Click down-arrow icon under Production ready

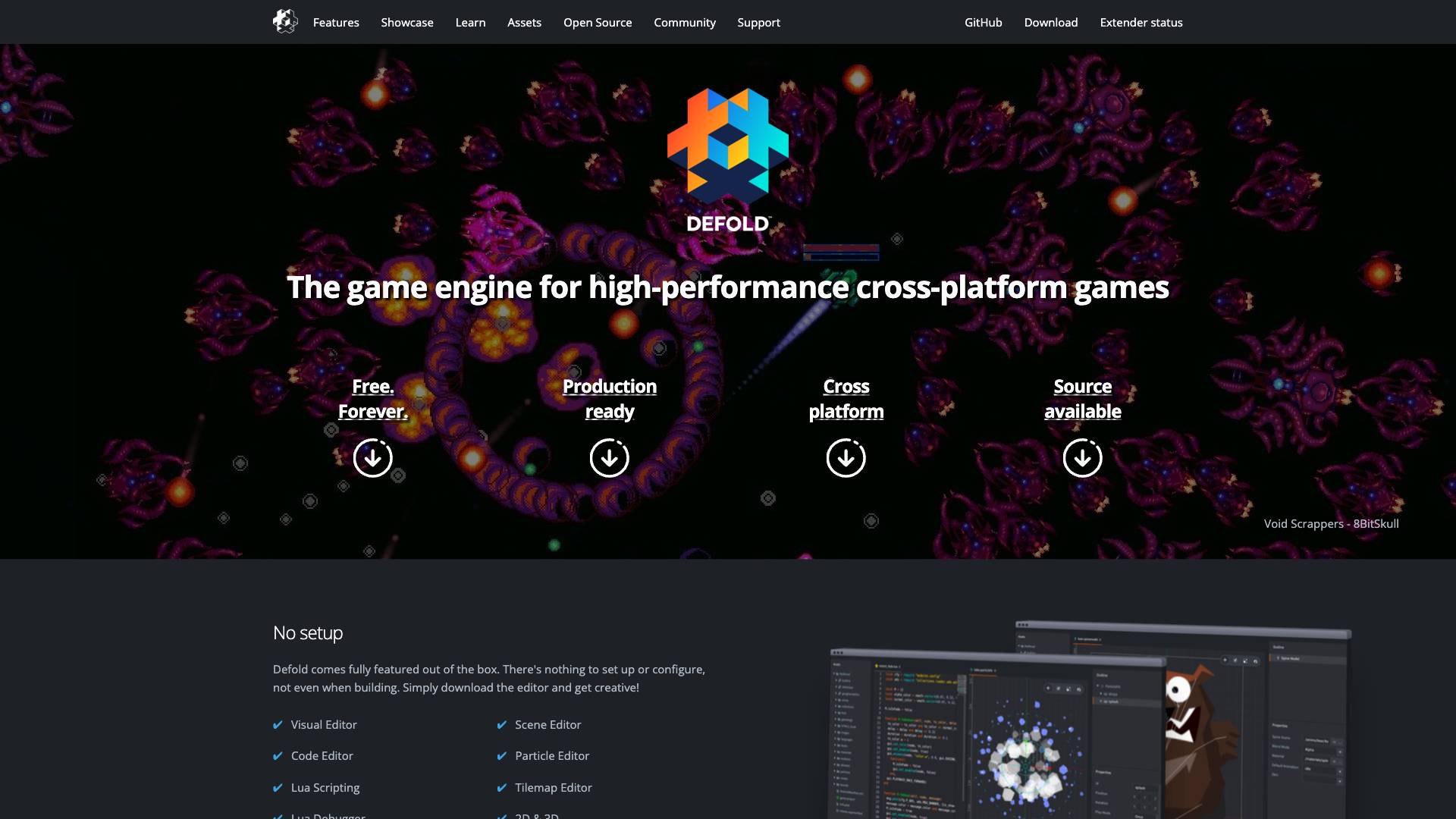pos(609,458)
